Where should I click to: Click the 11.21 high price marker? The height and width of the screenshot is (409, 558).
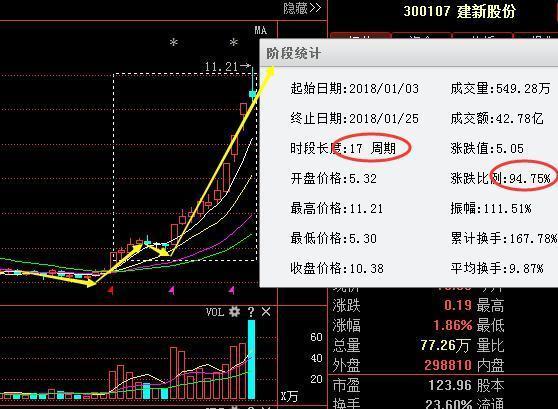[227, 66]
